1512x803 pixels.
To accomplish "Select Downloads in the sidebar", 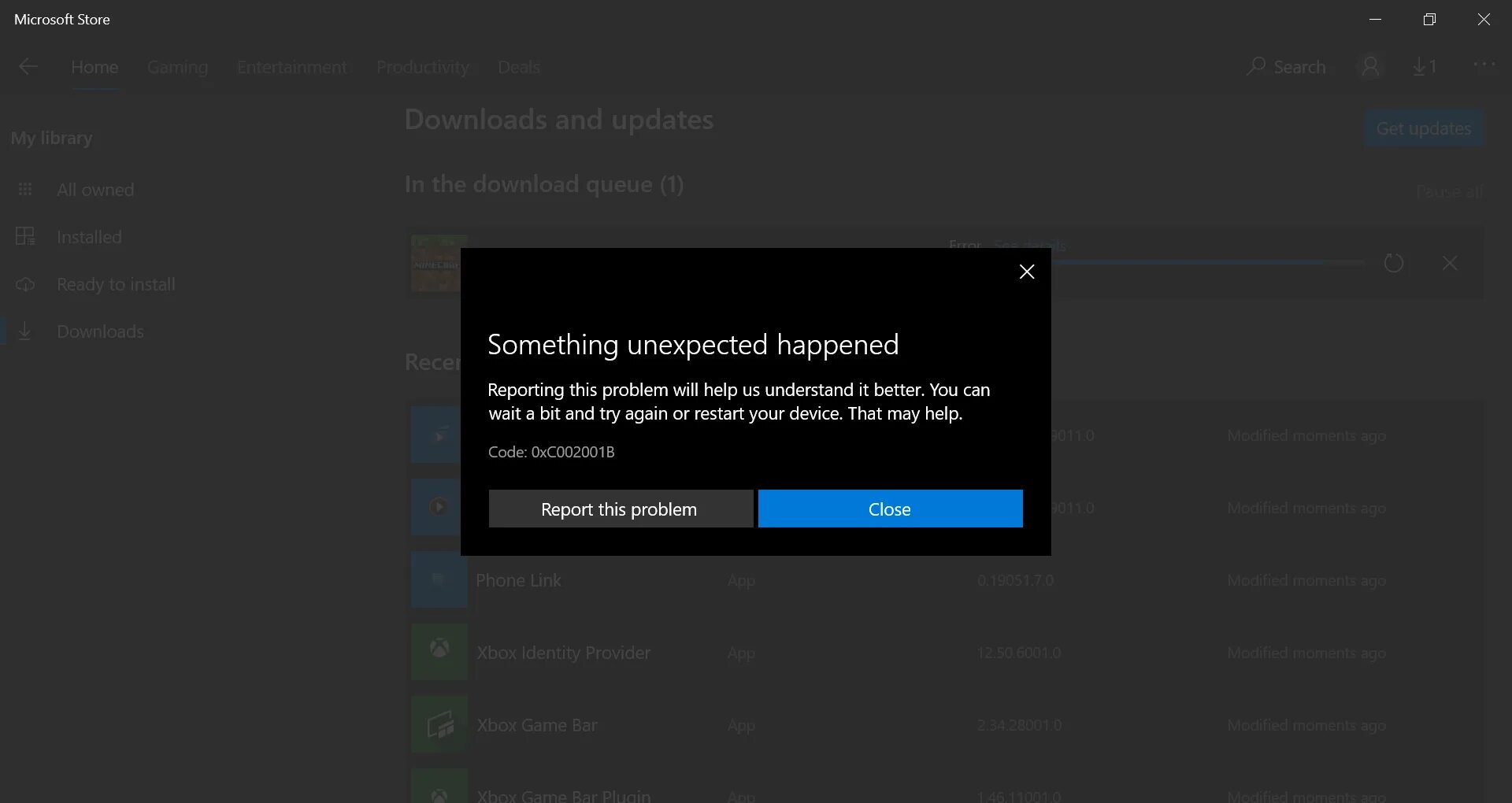I will point(100,331).
